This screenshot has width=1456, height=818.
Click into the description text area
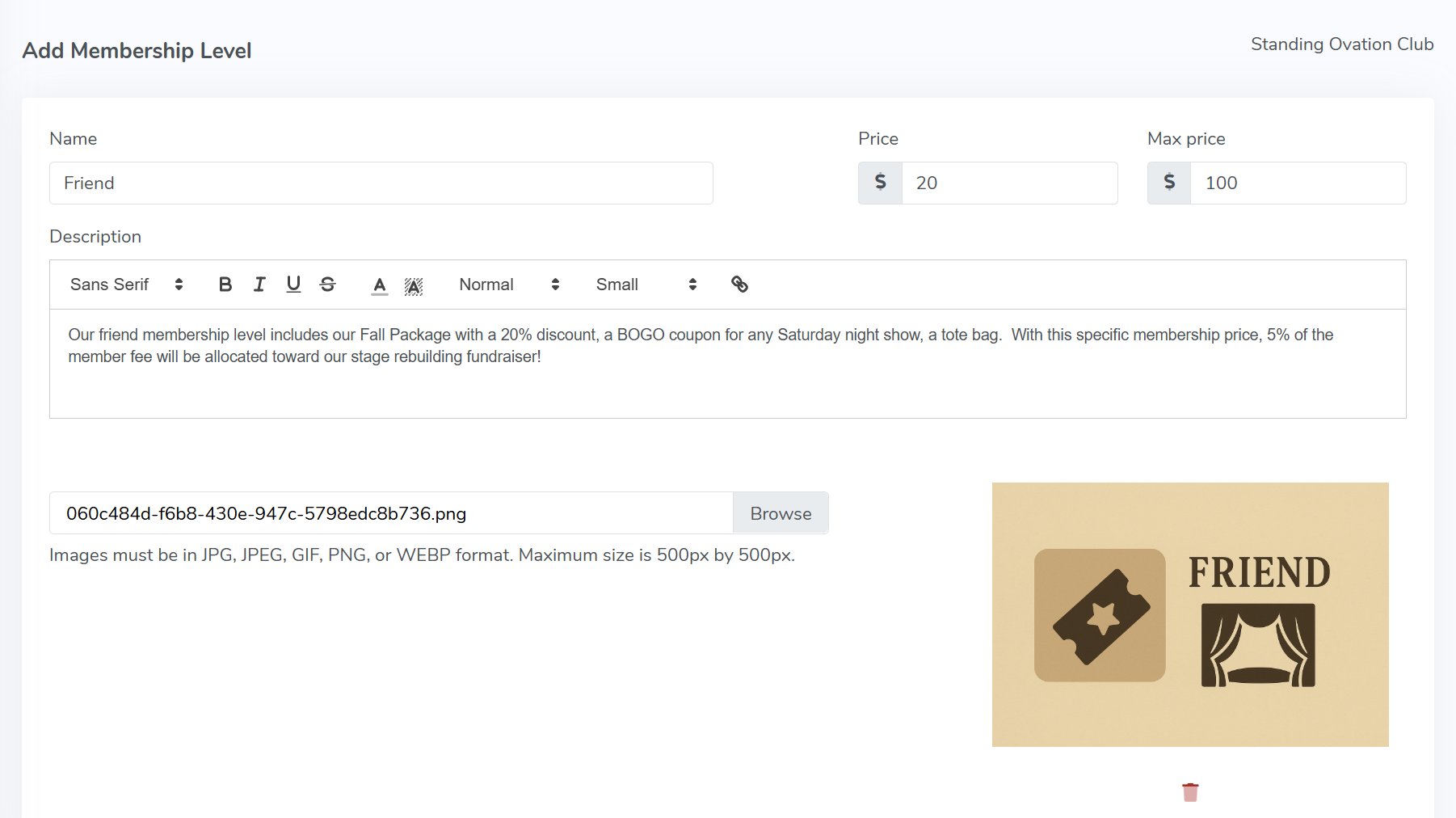point(728,364)
